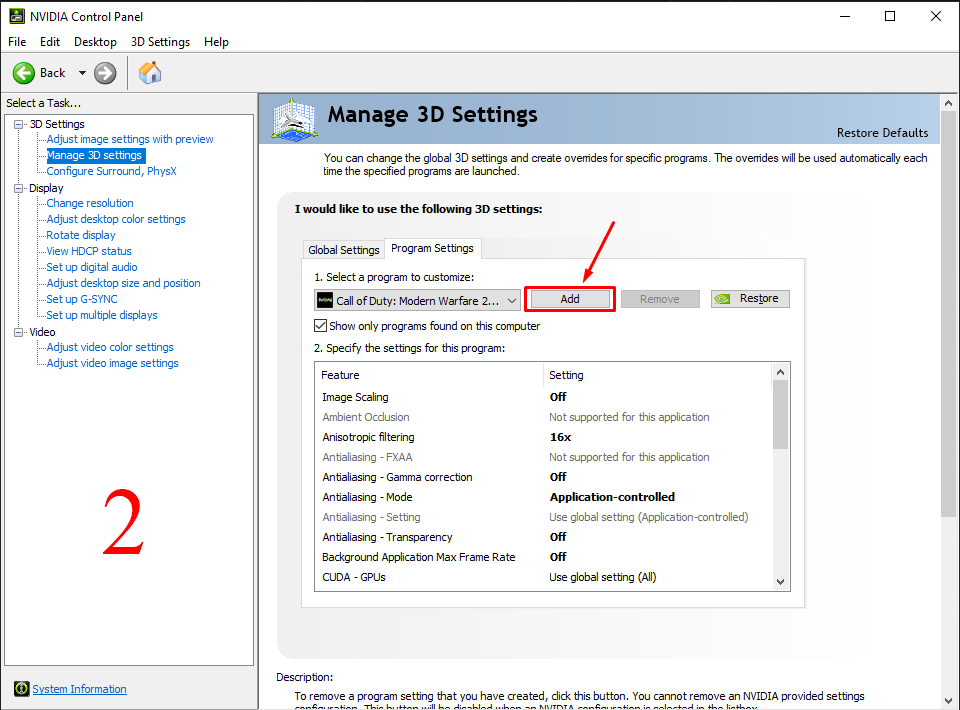This screenshot has height=710, width=960.
Task: Click settings list scroll up arrow
Action: point(780,372)
